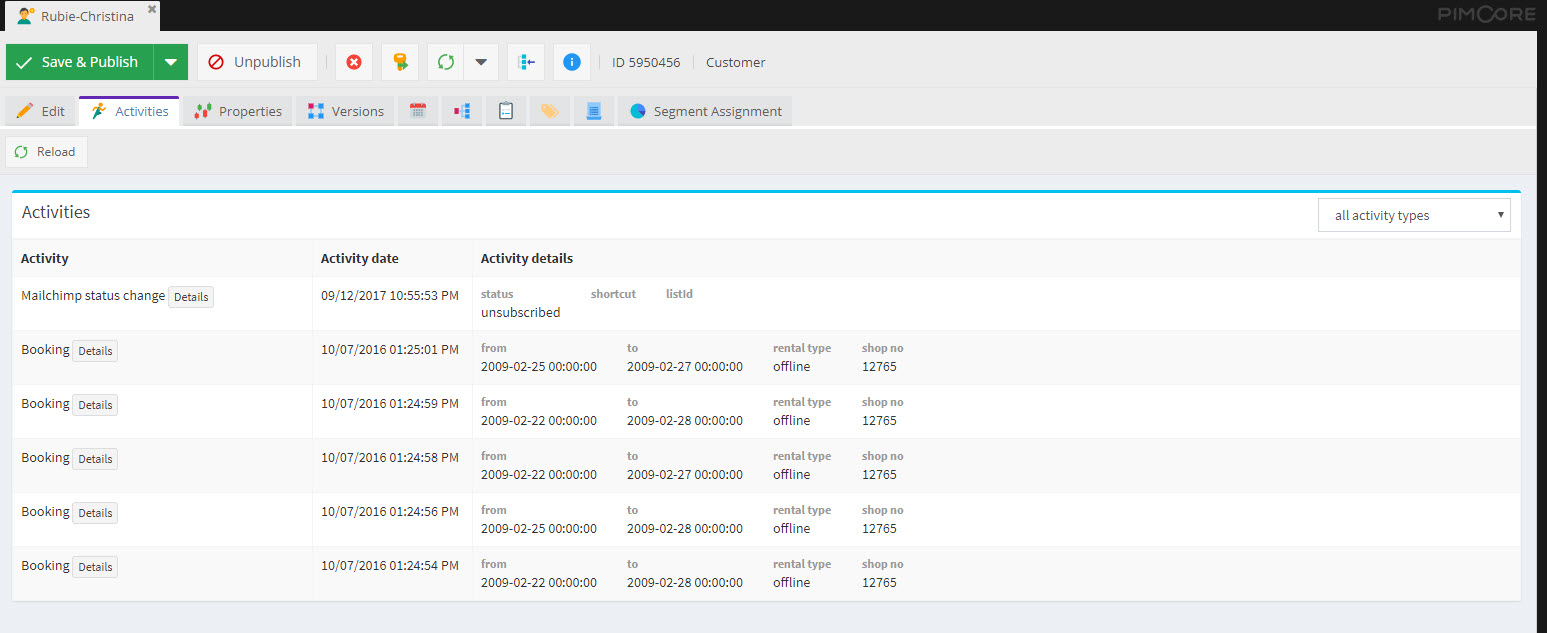Click the red delete icon in toolbar

pos(354,62)
